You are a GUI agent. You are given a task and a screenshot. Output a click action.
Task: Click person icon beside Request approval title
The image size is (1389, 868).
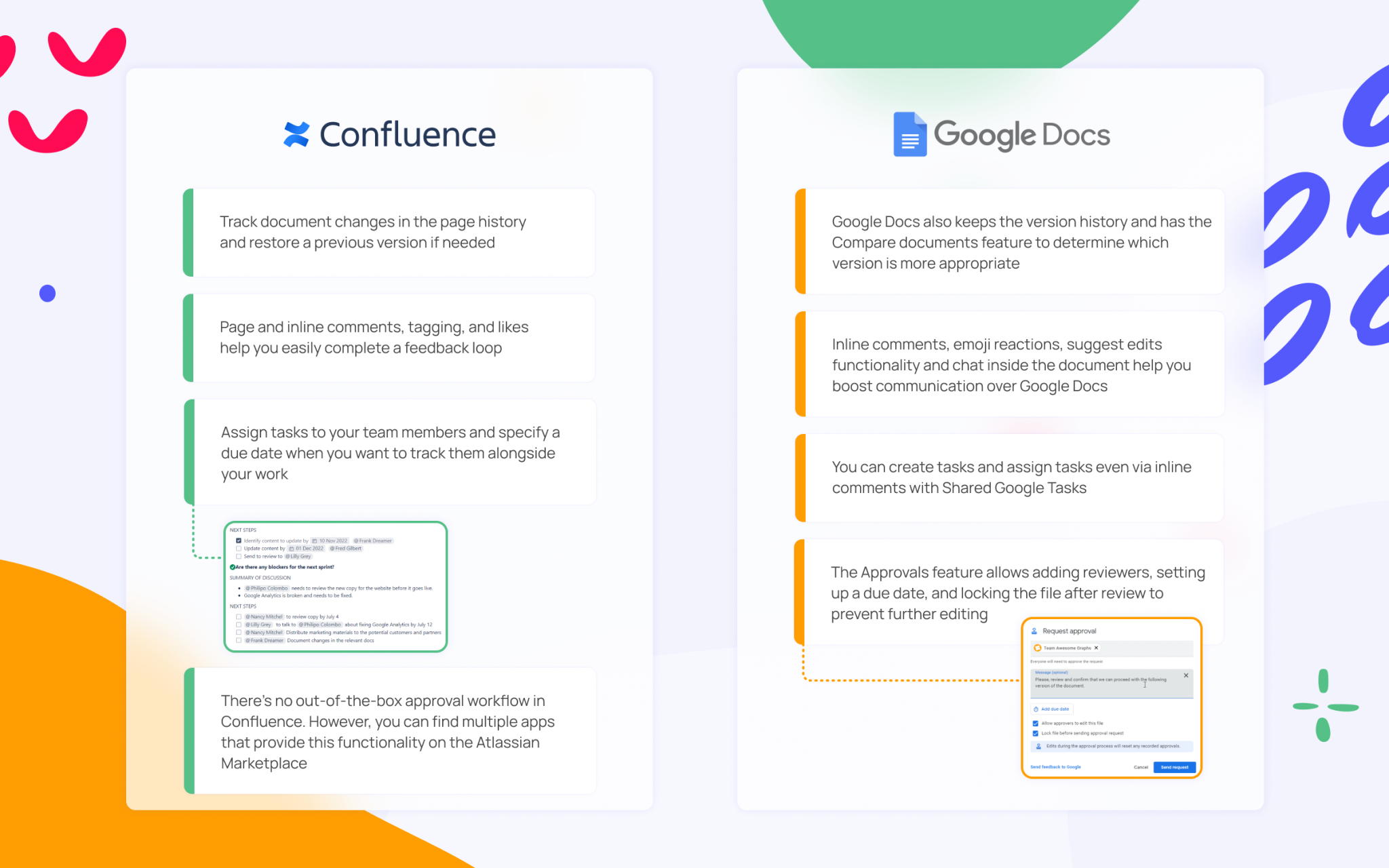[1034, 631]
